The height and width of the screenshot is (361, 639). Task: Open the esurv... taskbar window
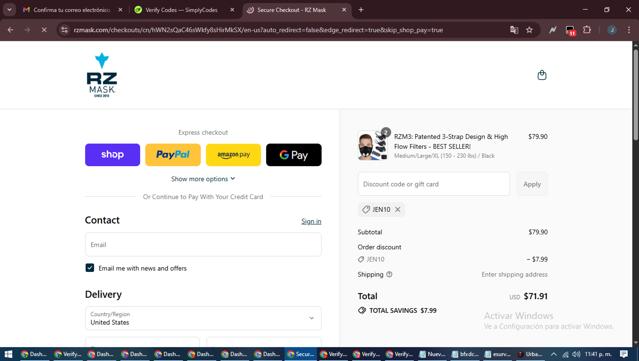pos(497,354)
